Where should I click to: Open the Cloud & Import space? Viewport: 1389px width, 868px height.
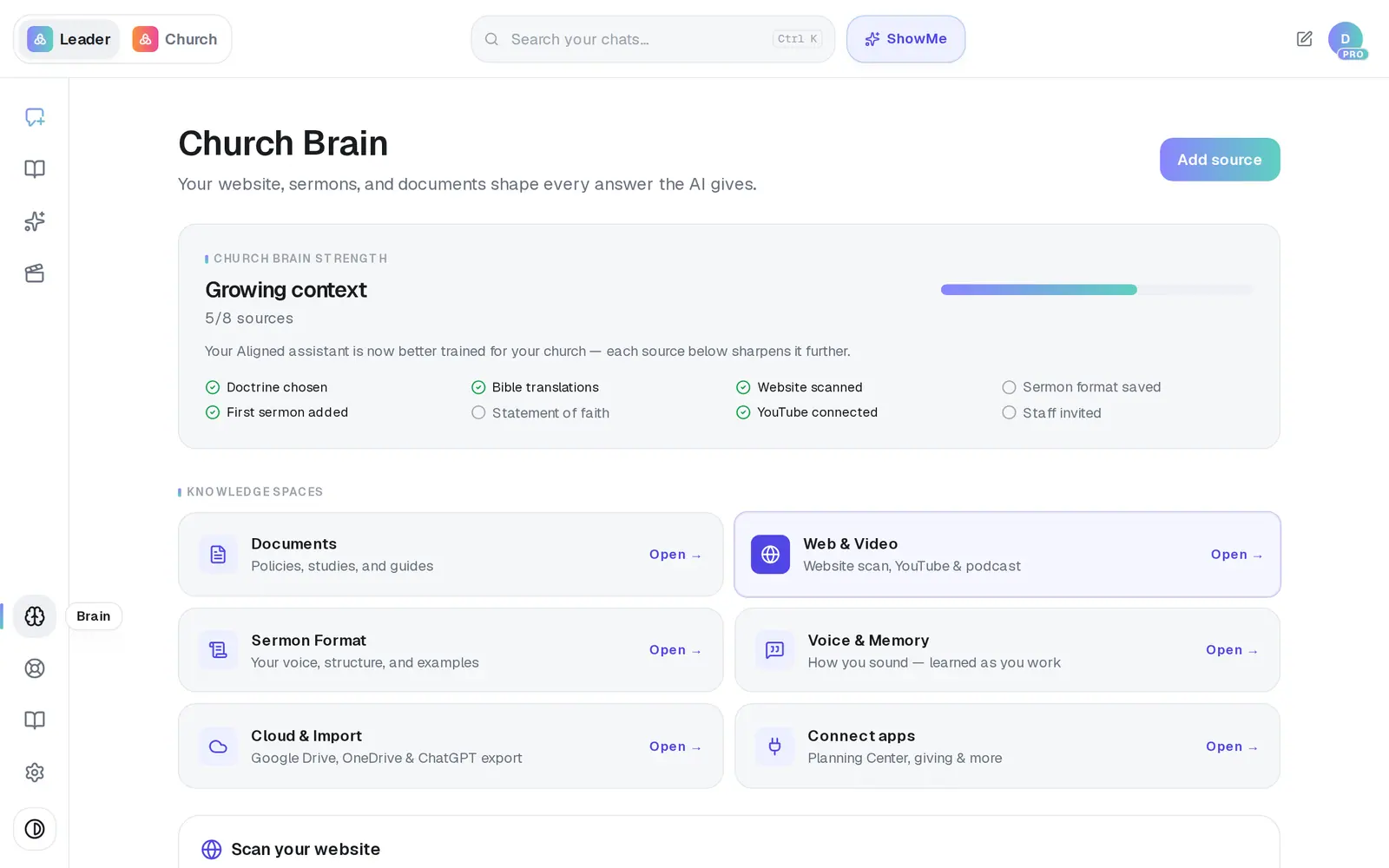click(x=451, y=746)
